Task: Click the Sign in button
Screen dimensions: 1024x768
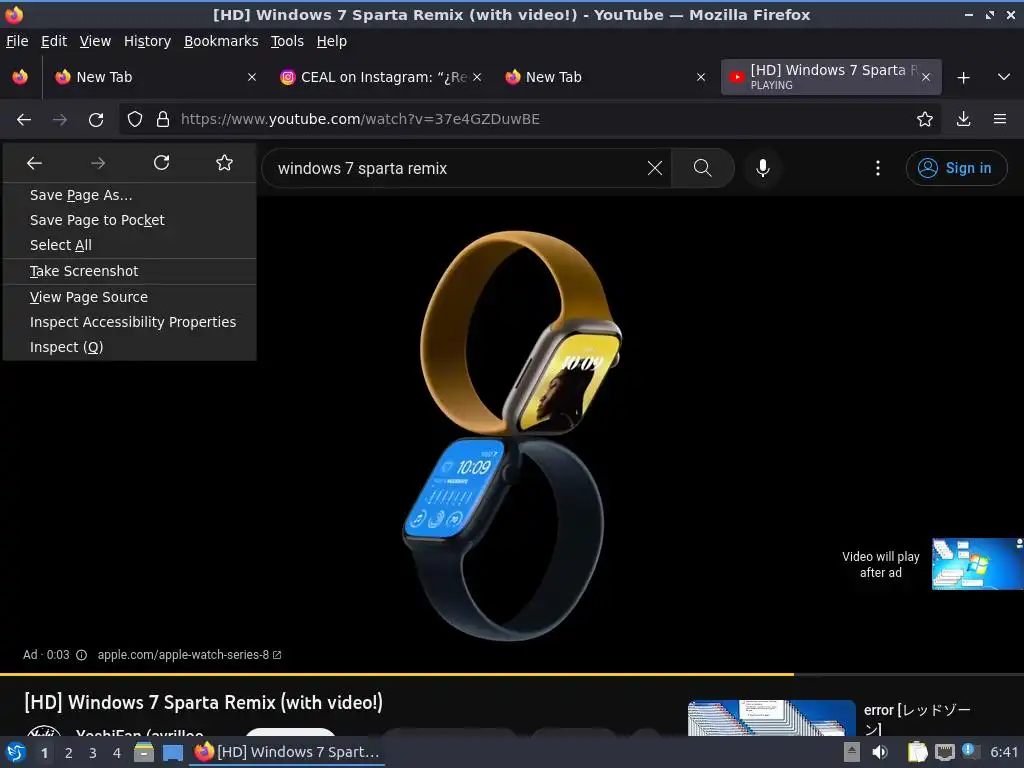Action: pyautogui.click(x=956, y=168)
